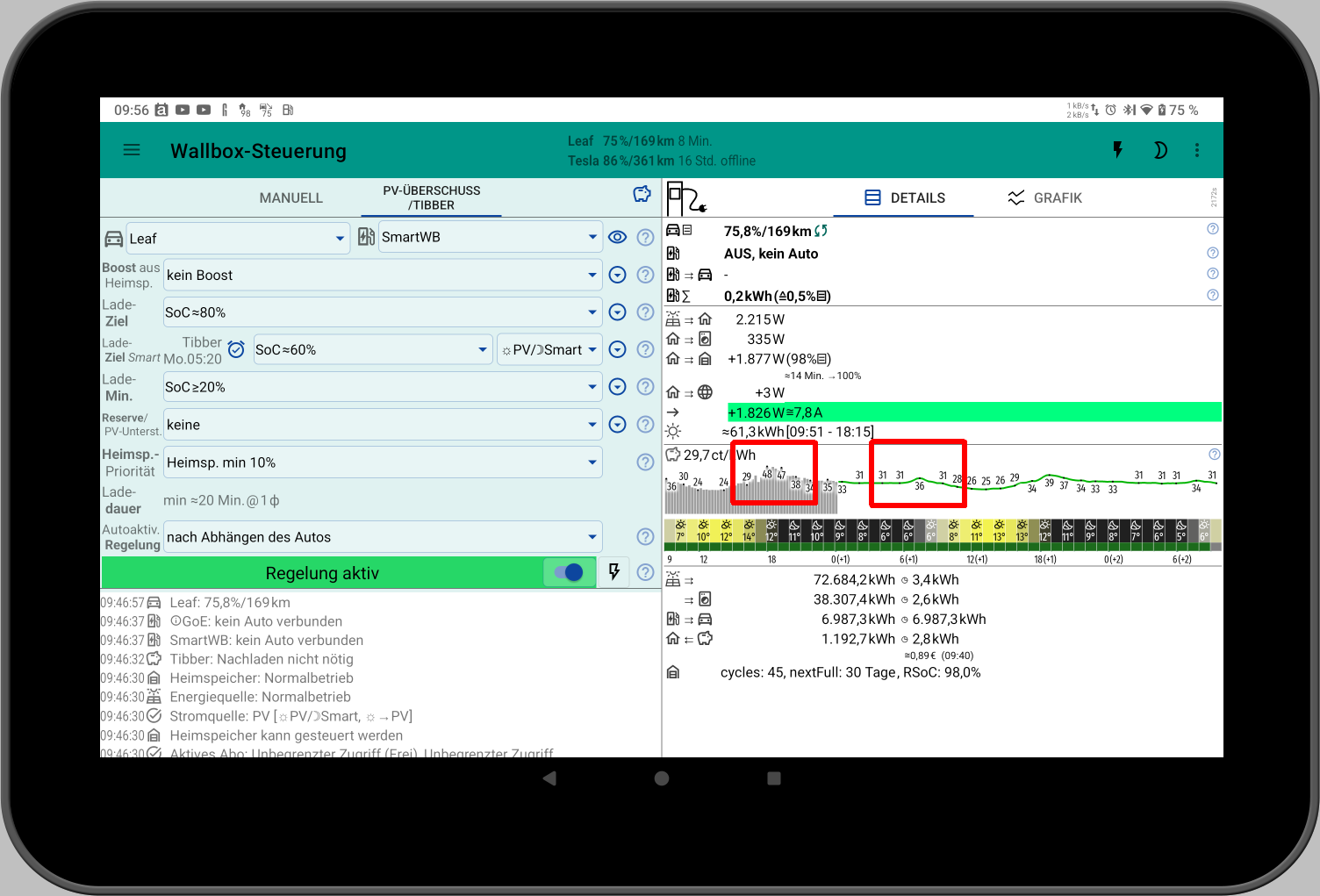Screen dimensions: 1320x896
Task: Tap the lightning bolt beside Regelung aktiv
Action: tap(613, 572)
